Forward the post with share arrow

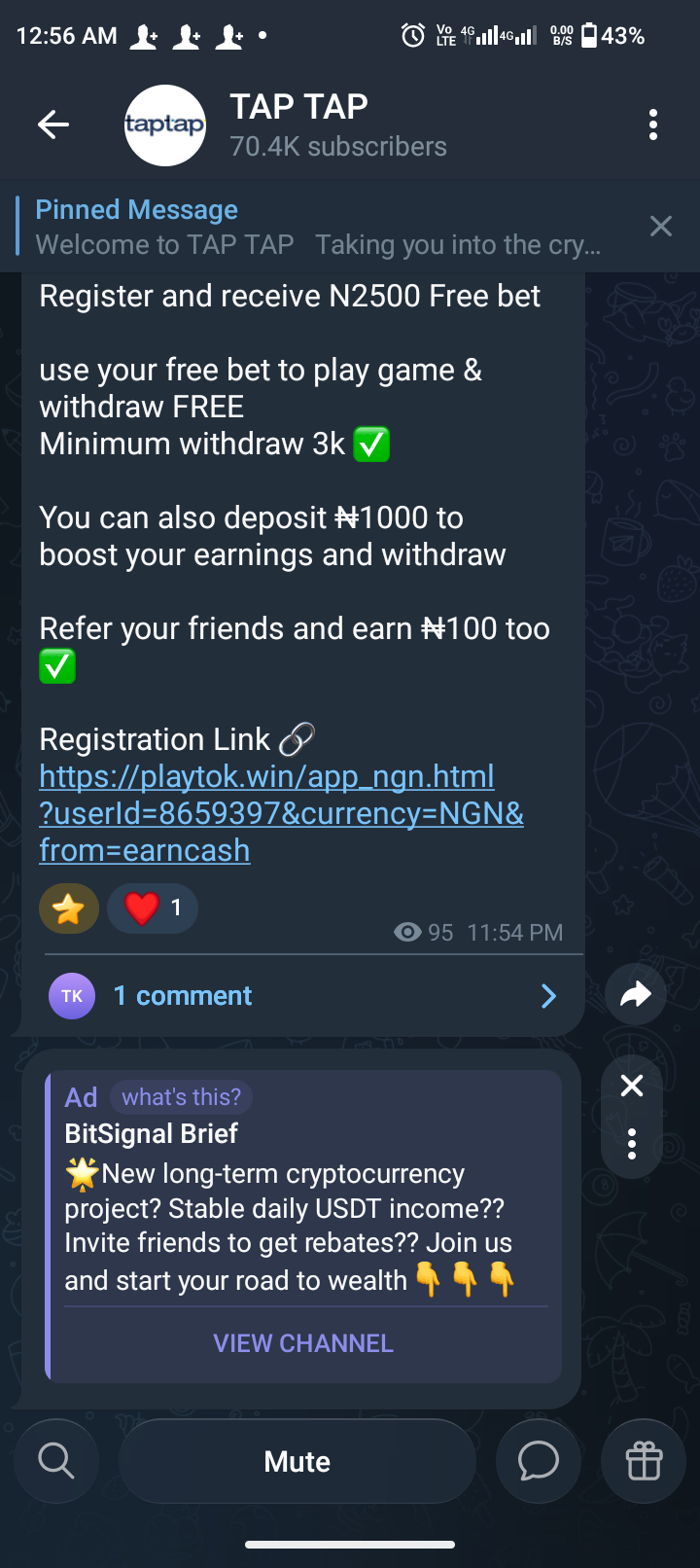pyautogui.click(x=635, y=994)
